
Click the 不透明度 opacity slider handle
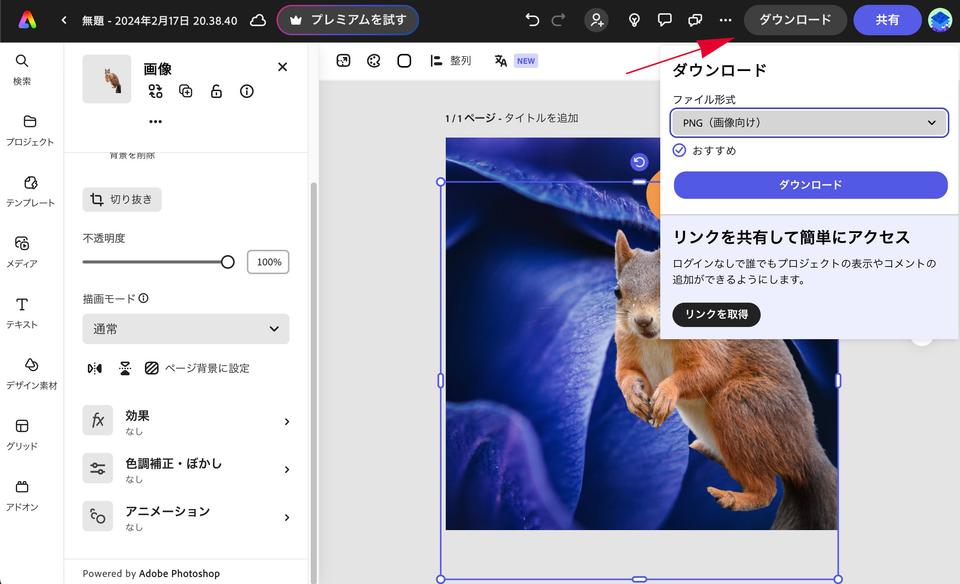[x=228, y=262]
